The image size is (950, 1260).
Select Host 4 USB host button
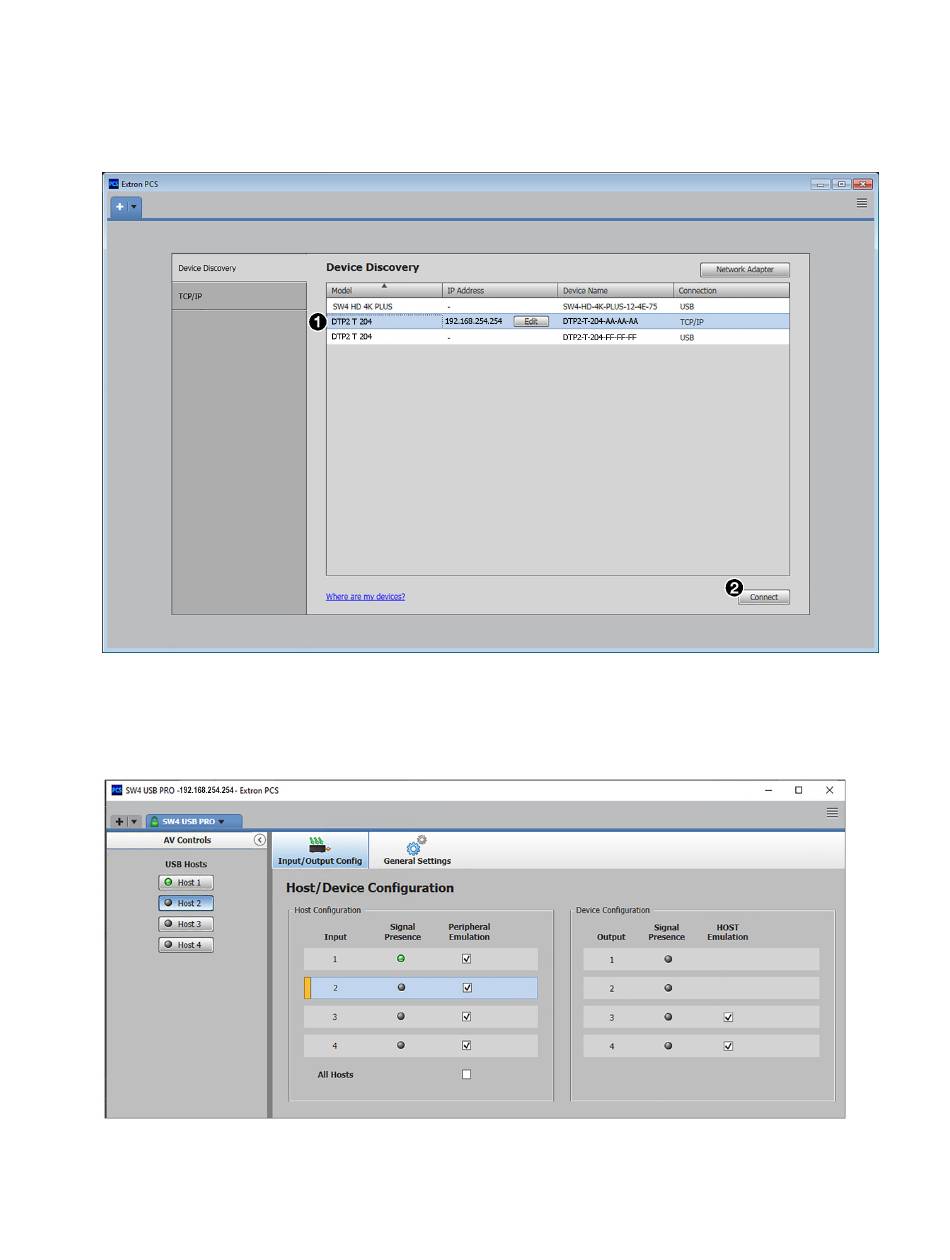(186, 945)
